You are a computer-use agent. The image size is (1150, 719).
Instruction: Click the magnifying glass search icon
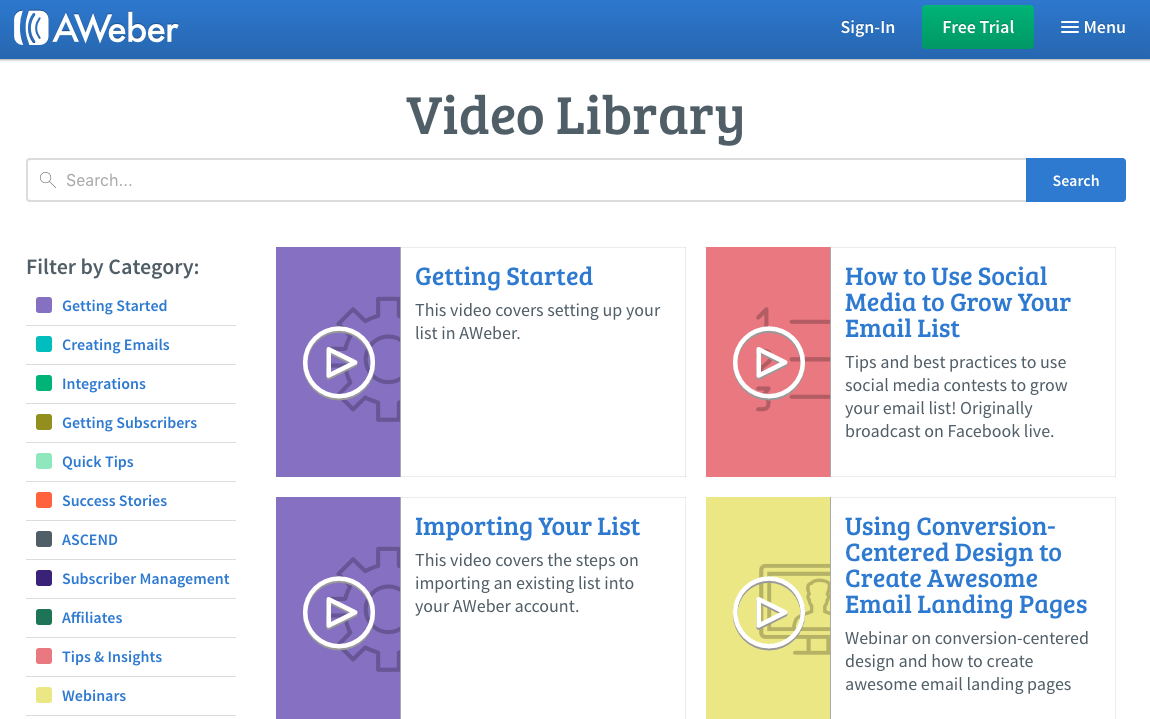click(48, 180)
